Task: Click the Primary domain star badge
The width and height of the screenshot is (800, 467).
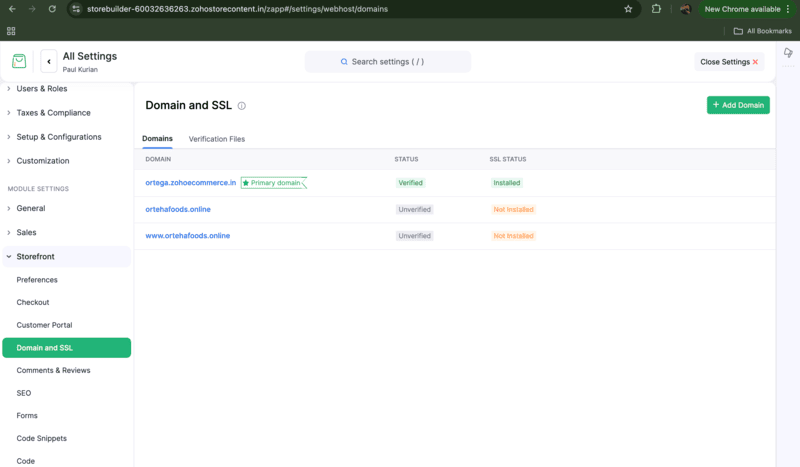Action: click(x=274, y=183)
